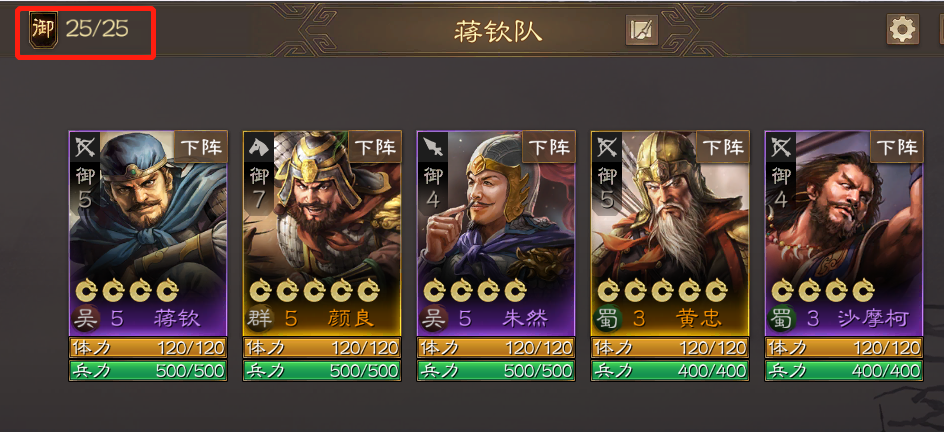Click the archer troop icon on 蒋钦's card
This screenshot has height=432, width=944.
85,147
